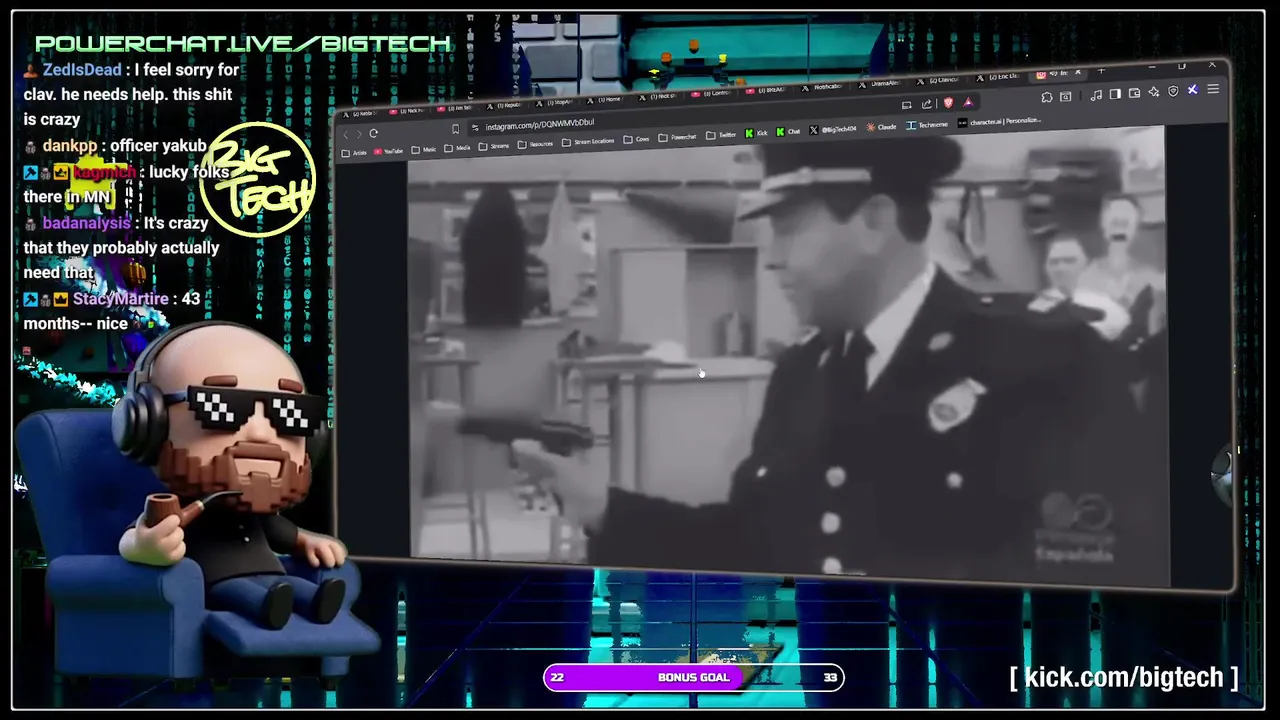This screenshot has width=1280, height=720.
Task: Open the Share icon in the address bar
Action: click(x=927, y=104)
